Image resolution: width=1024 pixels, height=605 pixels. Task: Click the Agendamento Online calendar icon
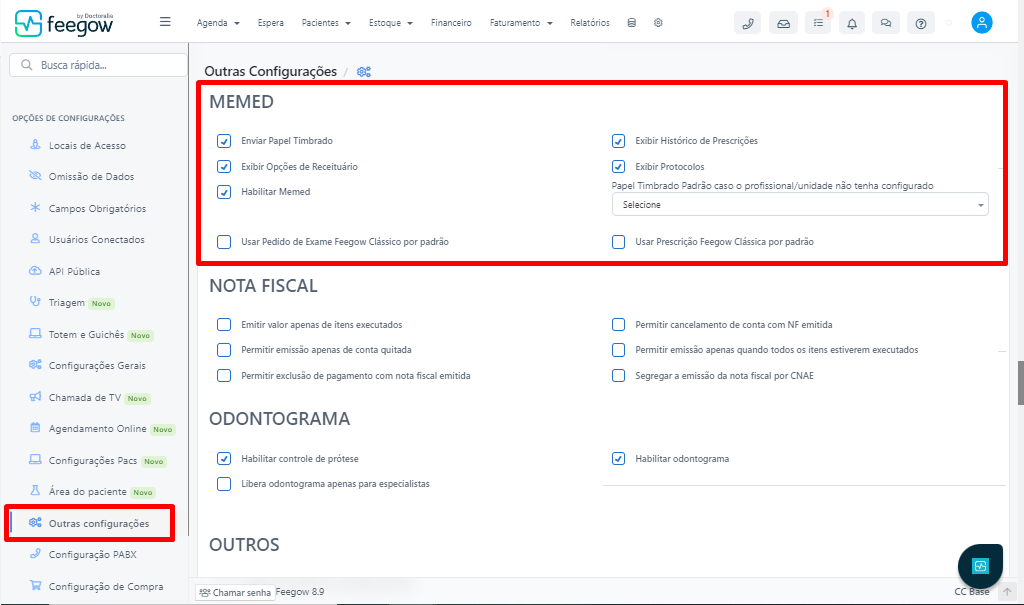[x=35, y=427]
